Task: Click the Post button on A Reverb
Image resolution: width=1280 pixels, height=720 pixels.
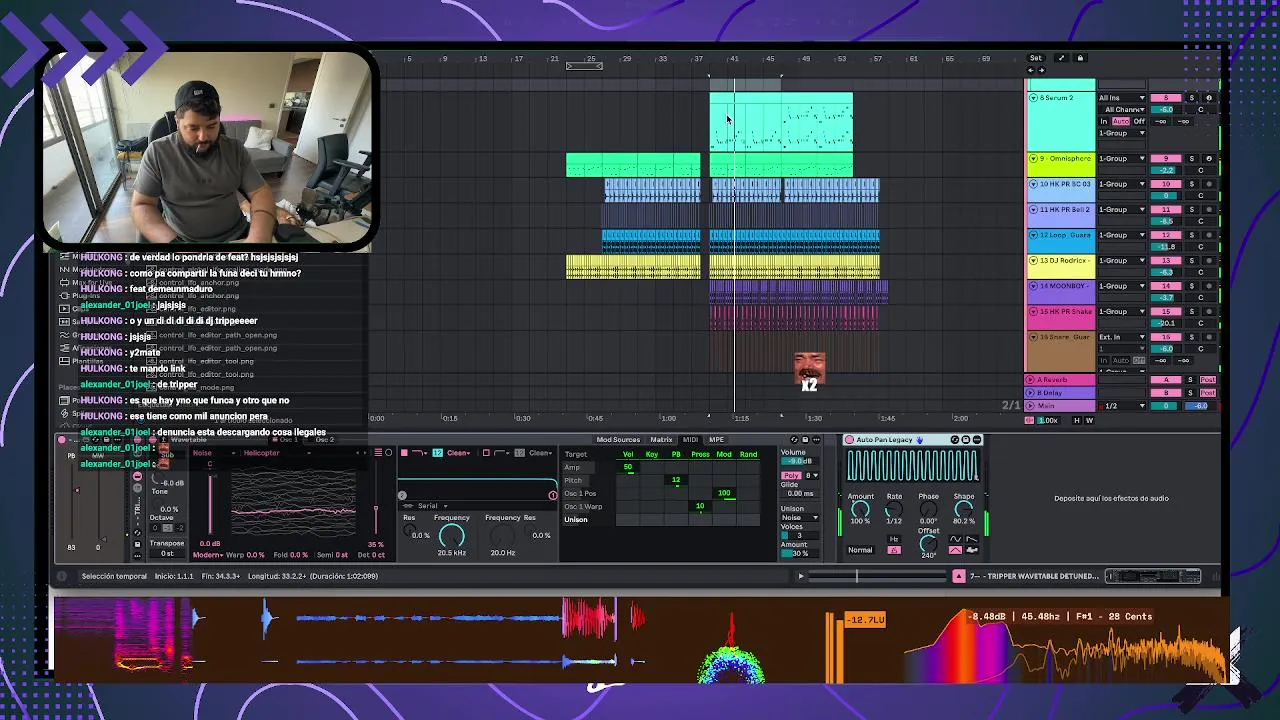Action: point(1208,380)
